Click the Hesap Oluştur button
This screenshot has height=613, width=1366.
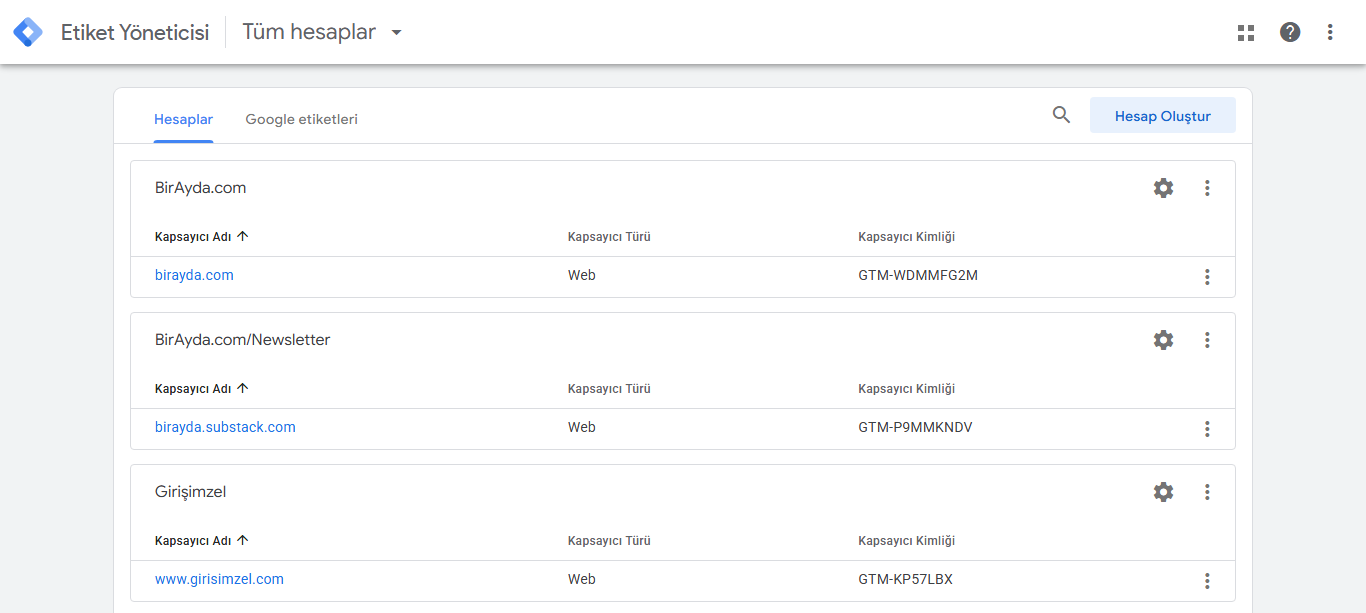pyautogui.click(x=1163, y=115)
